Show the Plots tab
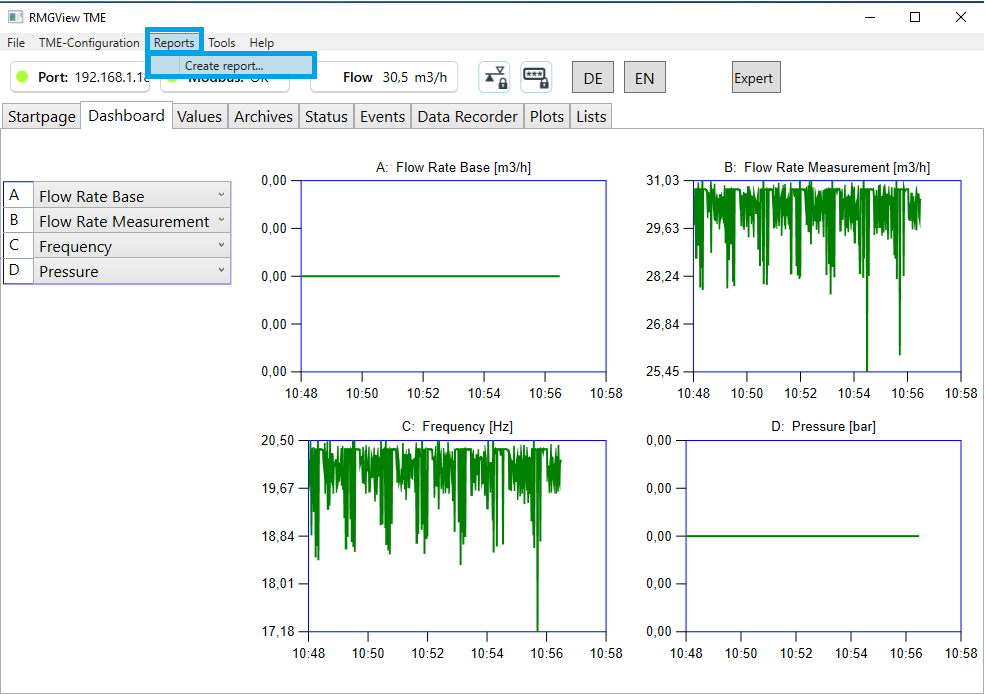The height and width of the screenshot is (694, 986). 546,117
